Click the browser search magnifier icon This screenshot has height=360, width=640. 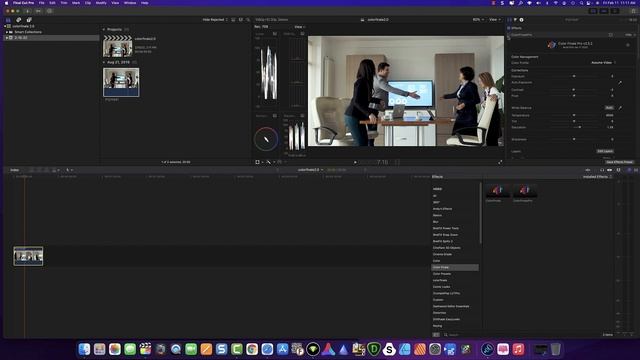248,20
